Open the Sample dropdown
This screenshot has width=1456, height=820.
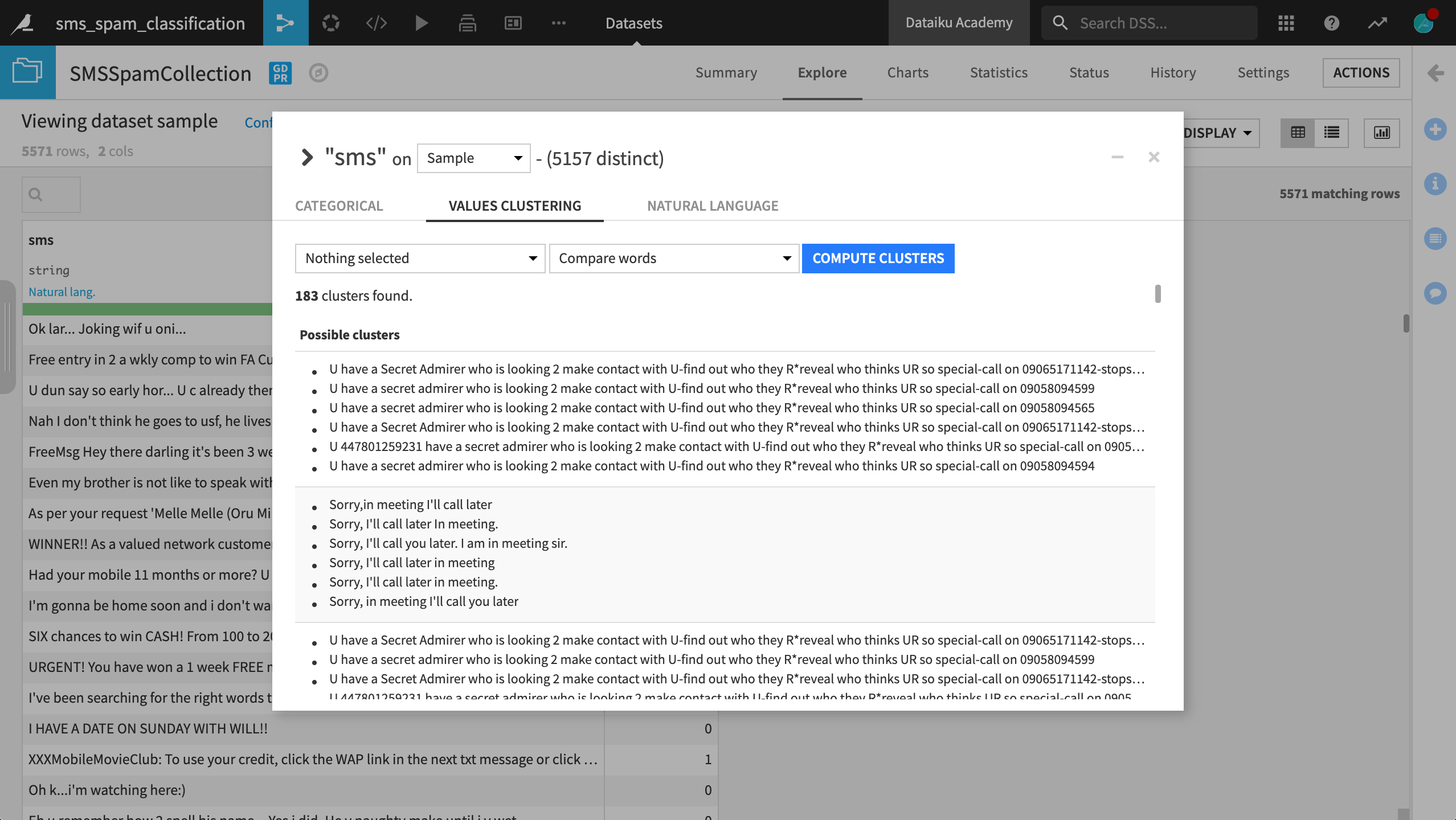(x=473, y=158)
